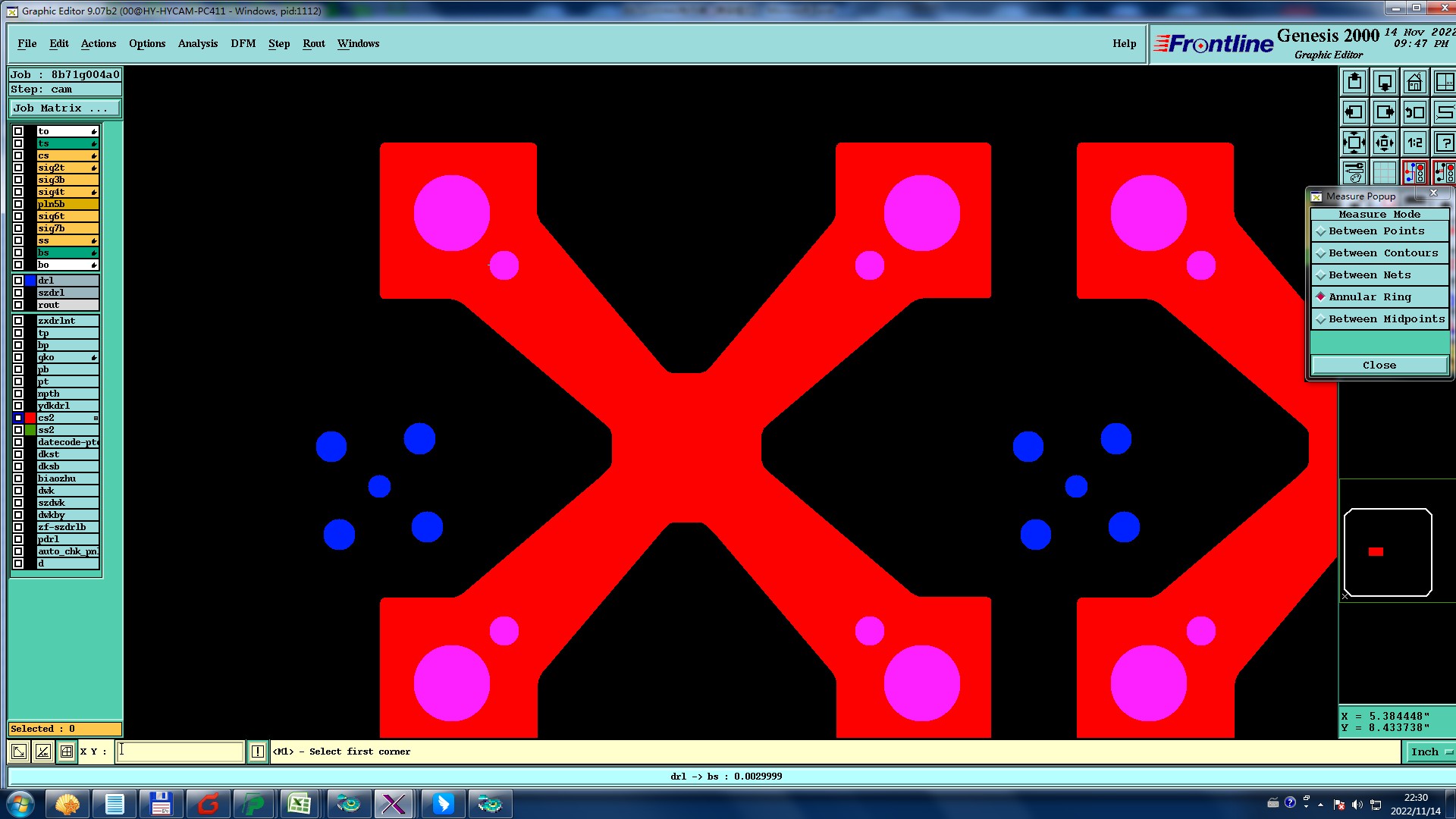Open the DFM menu
Screen dimensions: 1456x819
click(x=243, y=43)
